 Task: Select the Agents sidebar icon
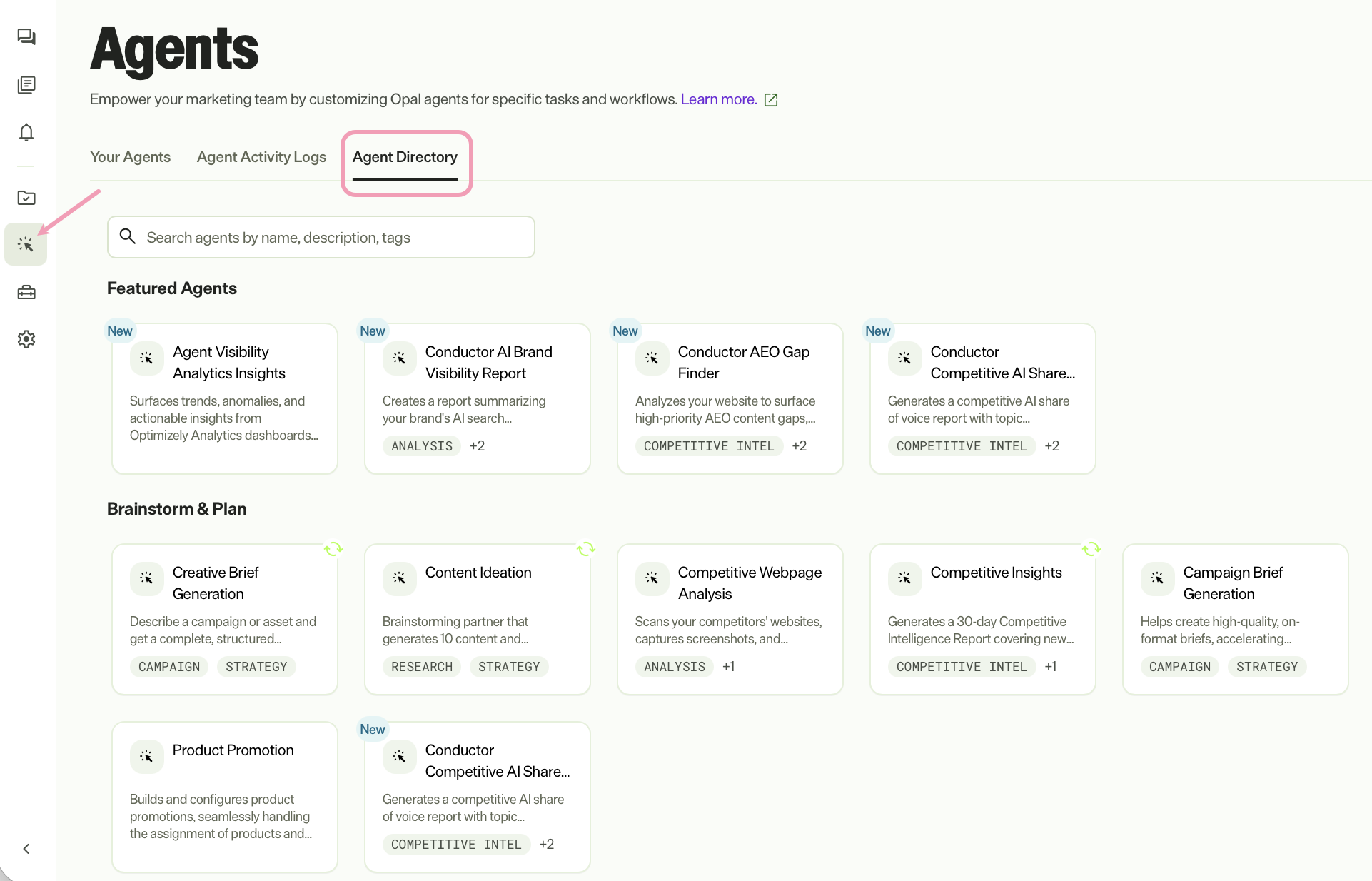point(26,244)
